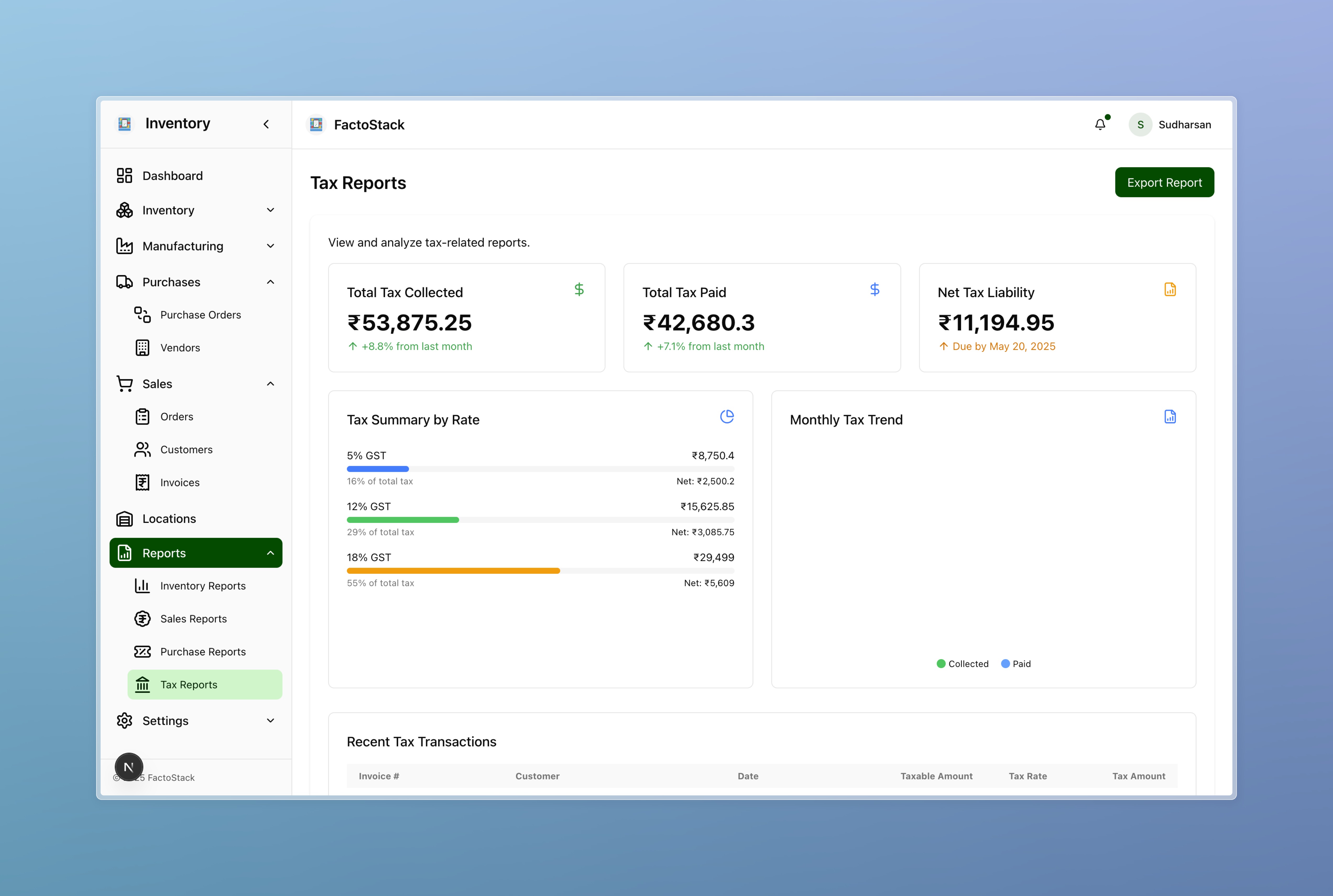Screen dimensions: 1333x896
Task: Open Inventory Reports
Action: click(x=205, y=586)
